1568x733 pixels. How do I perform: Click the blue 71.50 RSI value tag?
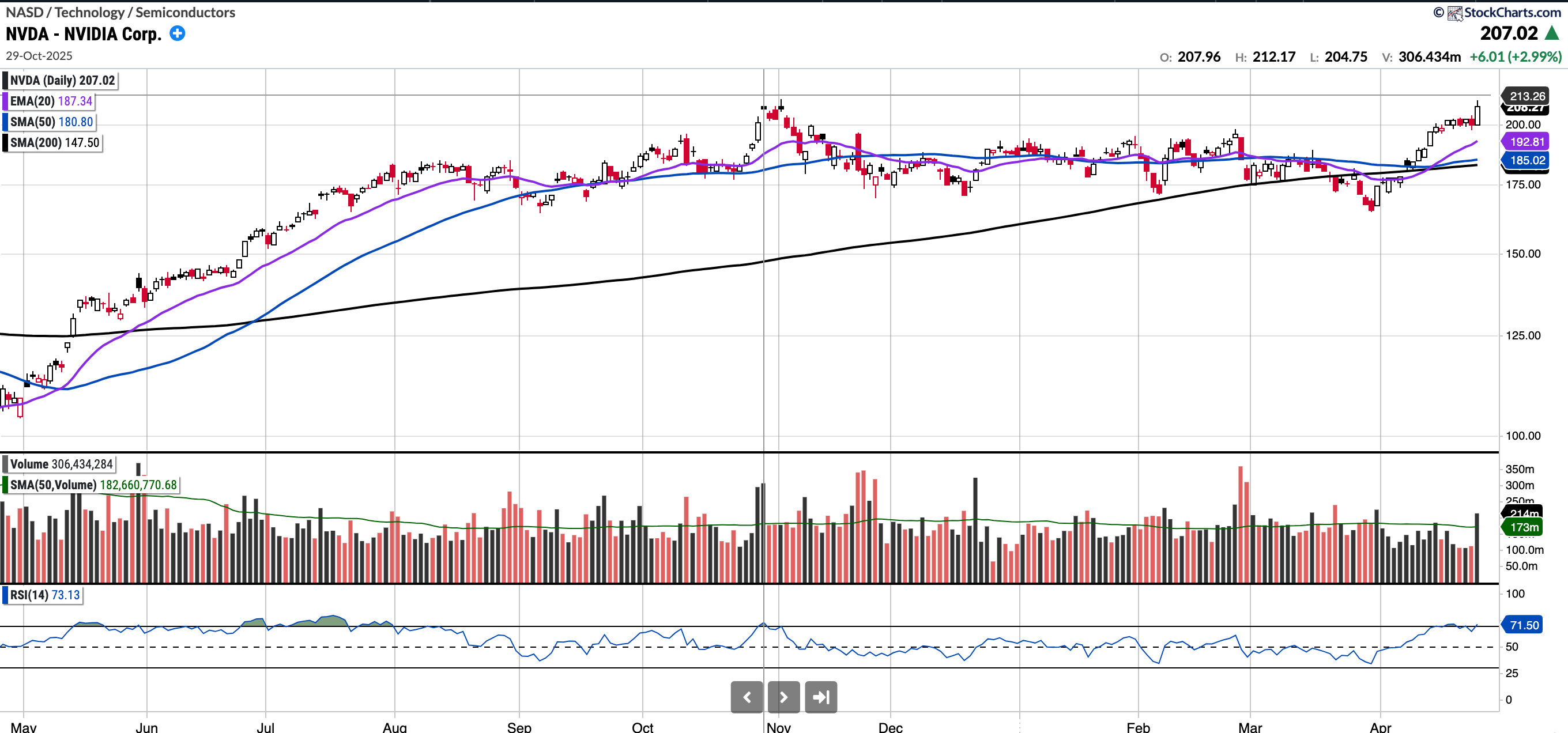(1524, 625)
